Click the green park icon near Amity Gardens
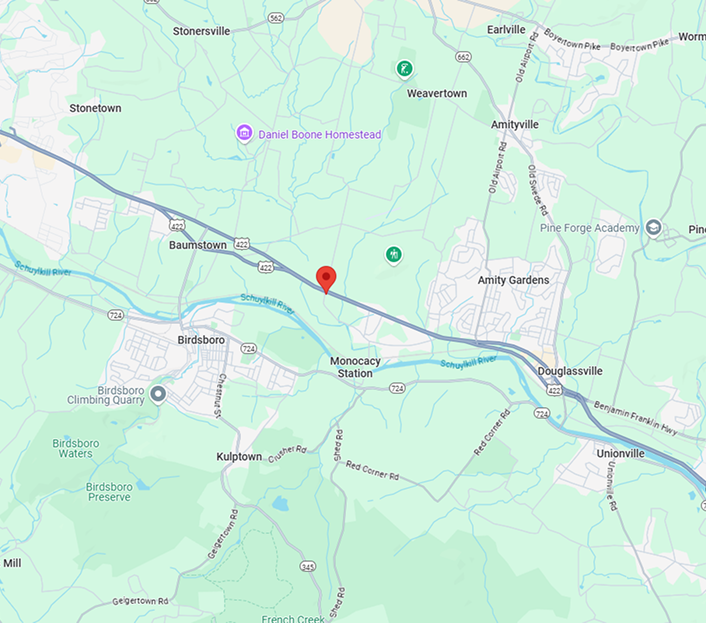 [x=394, y=255]
